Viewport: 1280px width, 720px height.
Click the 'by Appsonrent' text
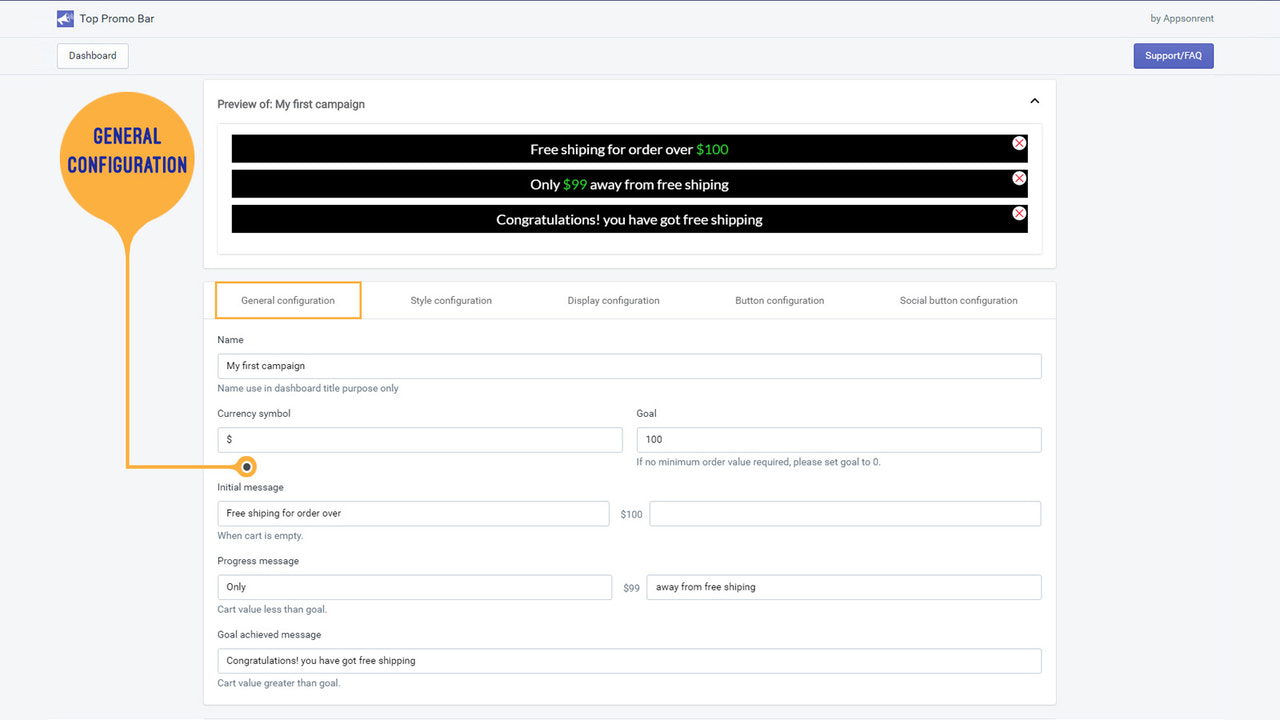[1182, 18]
